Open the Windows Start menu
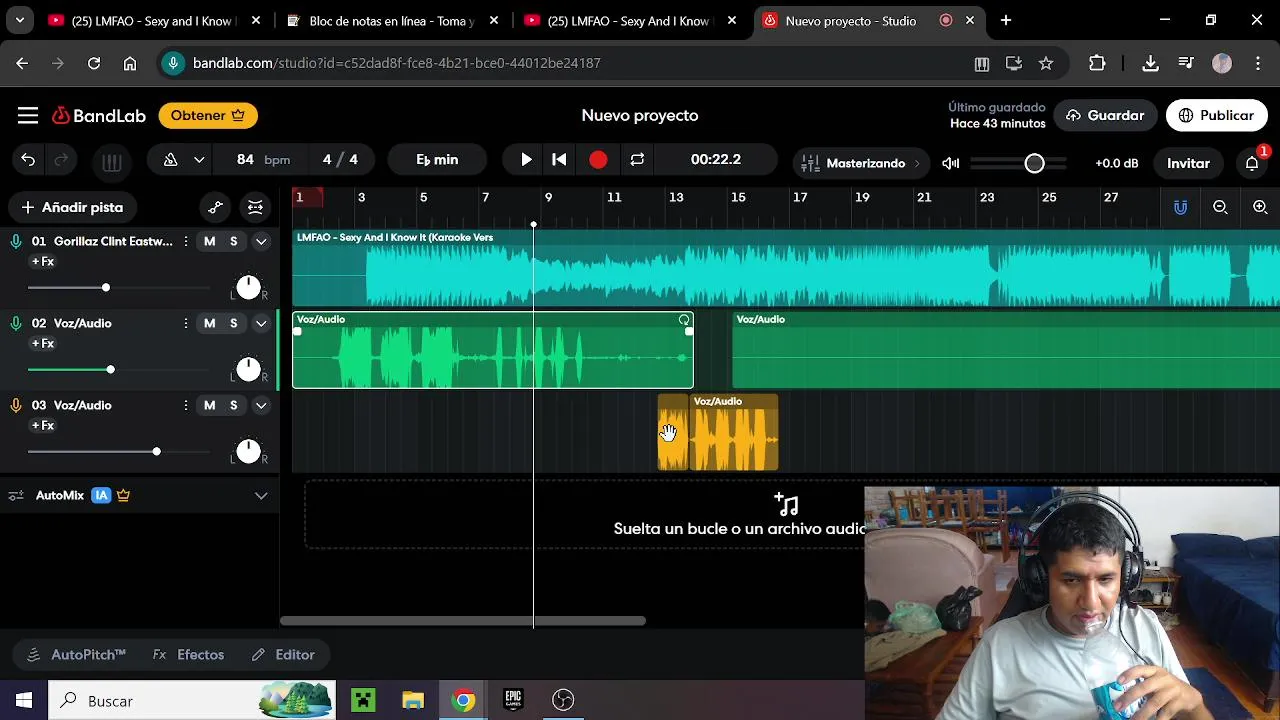This screenshot has height=720, width=1280. 24,700
